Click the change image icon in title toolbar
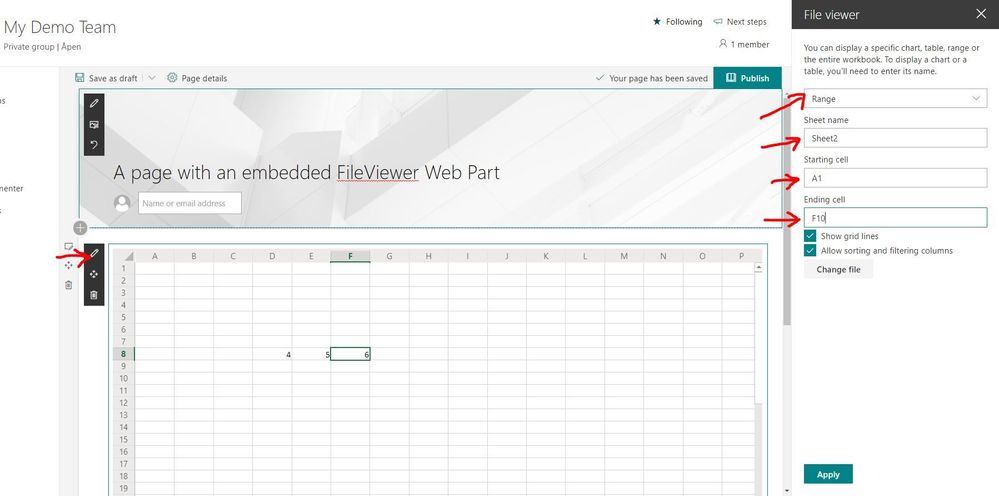 (94, 124)
